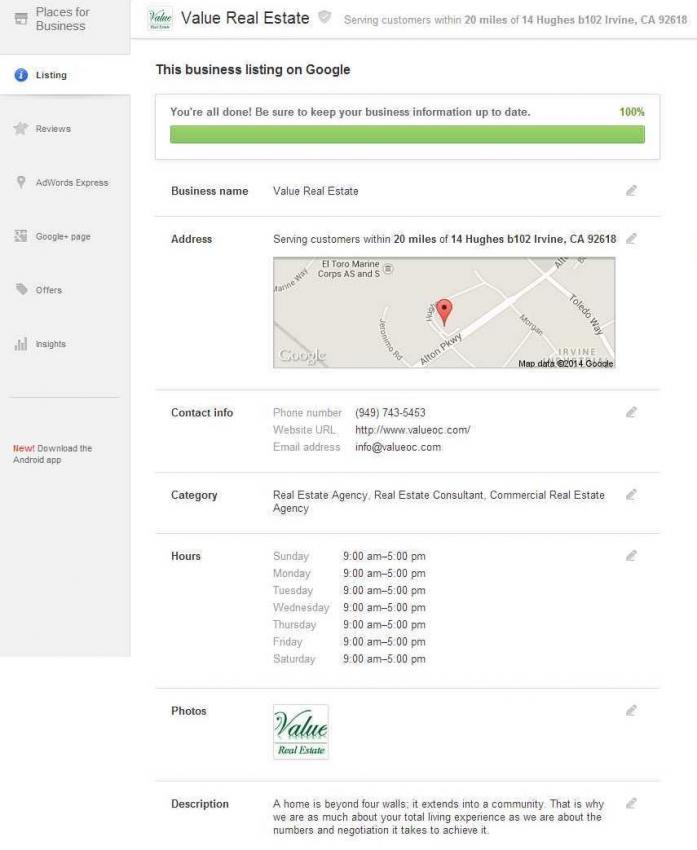Image resolution: width=697 pixels, height=850 pixels.
Task: Click the Offers tag icon
Action: pos(22,289)
